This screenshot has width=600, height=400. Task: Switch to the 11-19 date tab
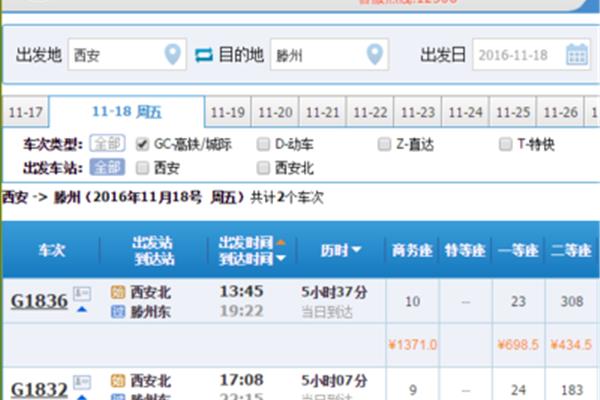coord(228,112)
